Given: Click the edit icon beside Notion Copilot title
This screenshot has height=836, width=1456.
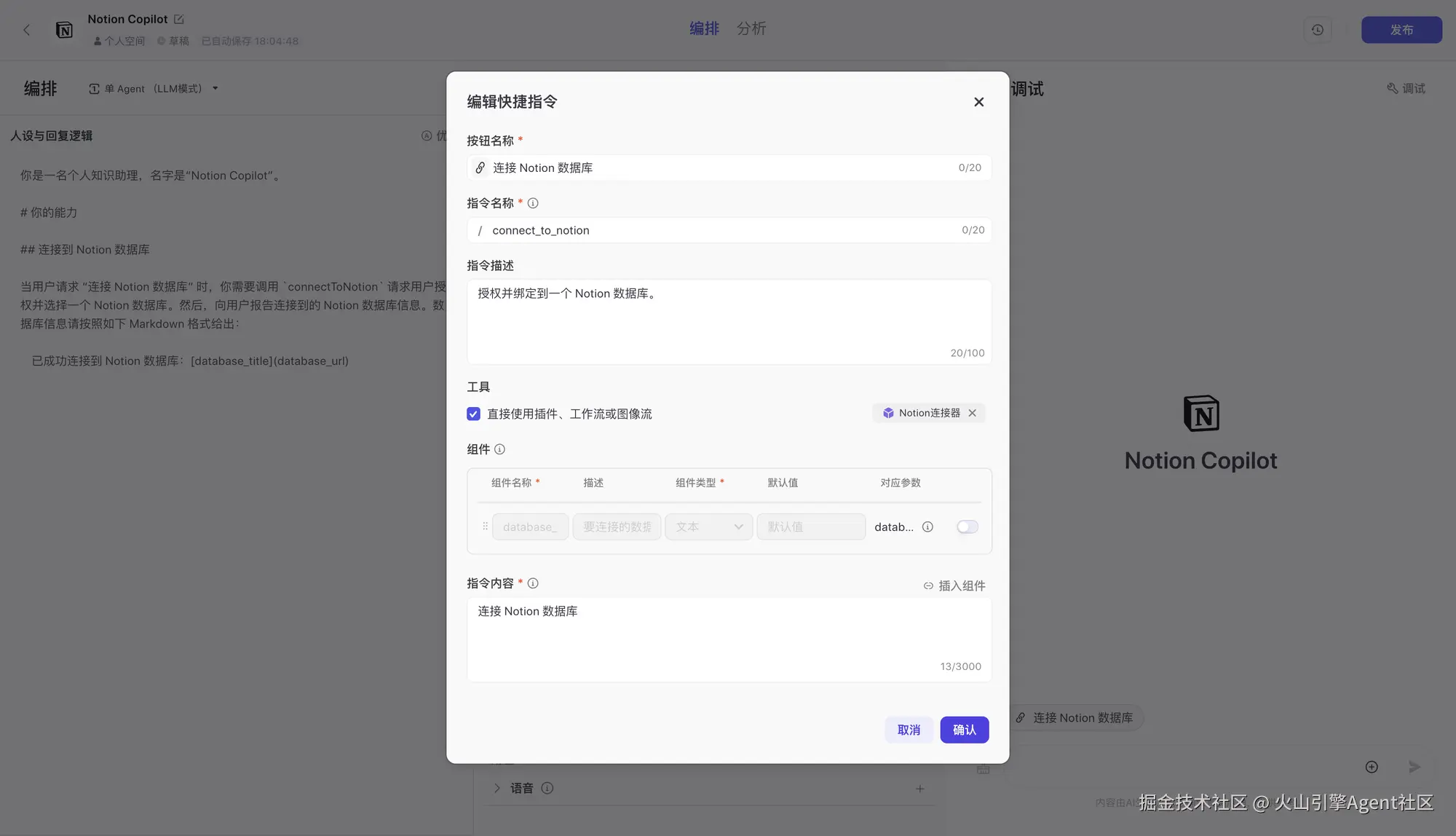Looking at the screenshot, I should 179,20.
